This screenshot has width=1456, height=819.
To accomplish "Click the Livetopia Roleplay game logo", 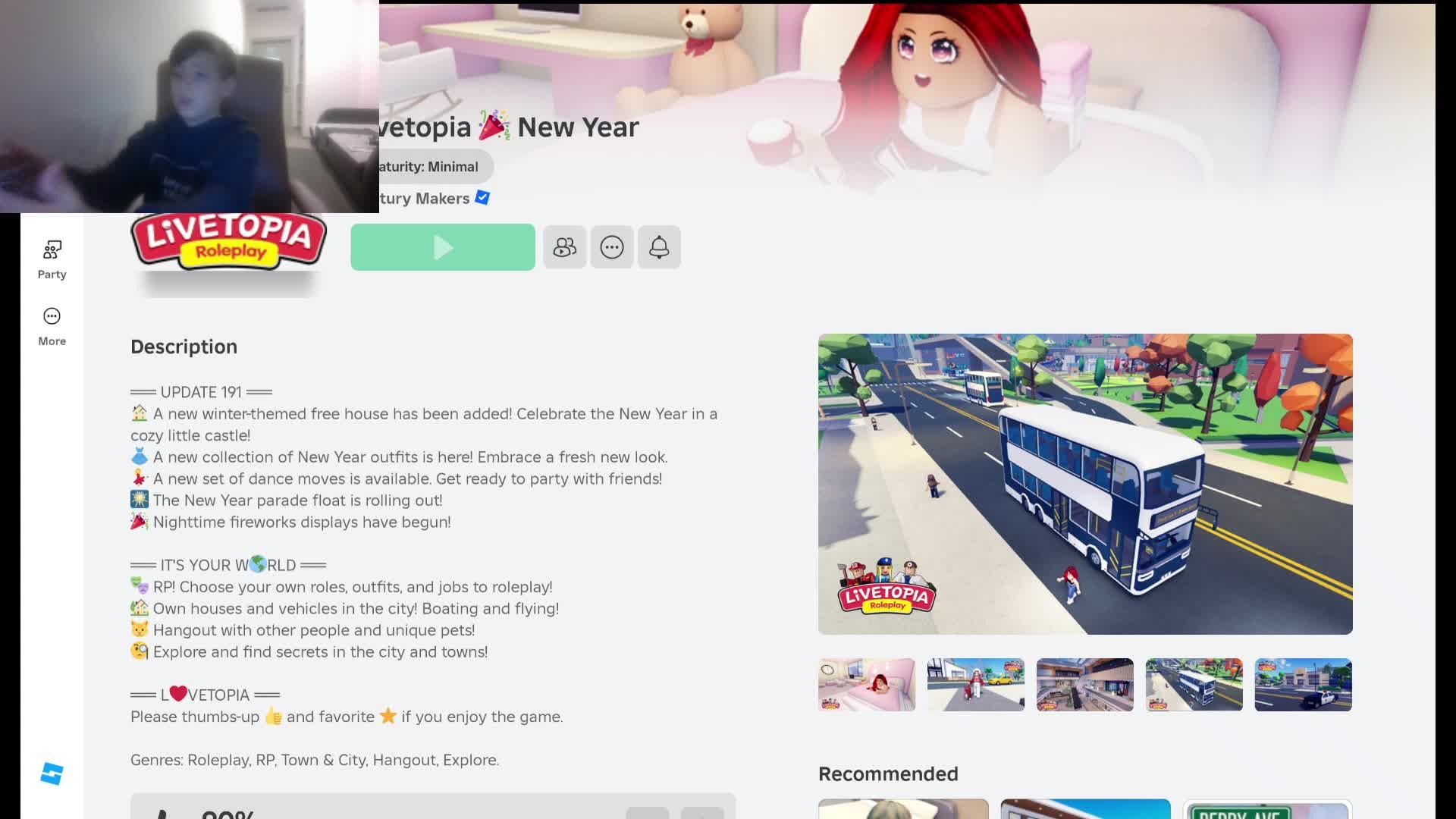I will click(x=228, y=243).
